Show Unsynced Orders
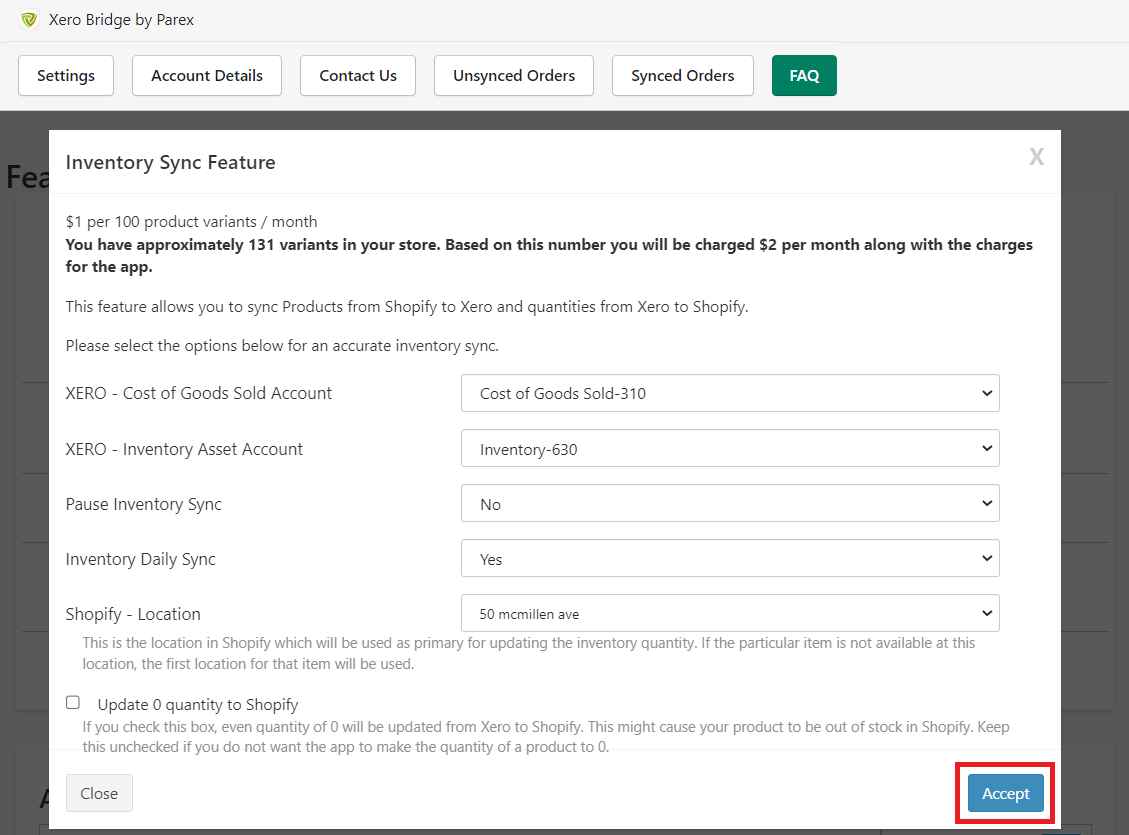Screen dimensions: 1129x835 [x=513, y=75]
